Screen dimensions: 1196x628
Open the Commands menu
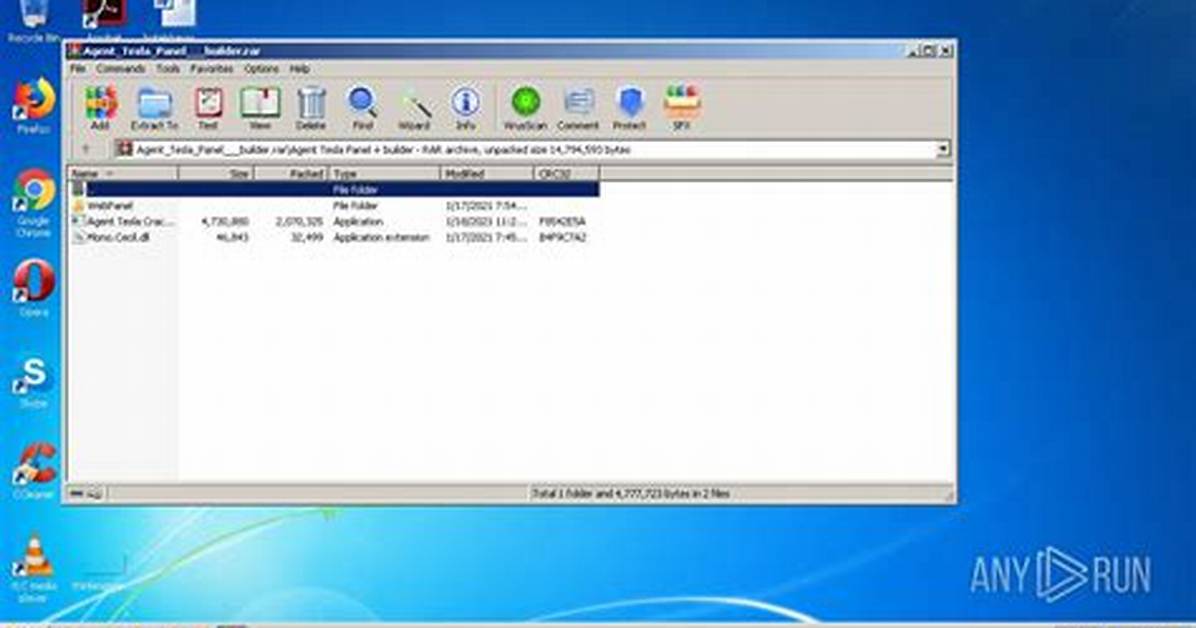(121, 69)
